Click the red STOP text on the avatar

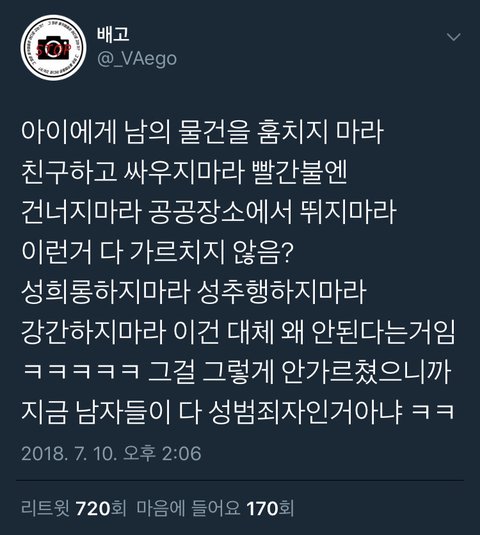click(54, 50)
